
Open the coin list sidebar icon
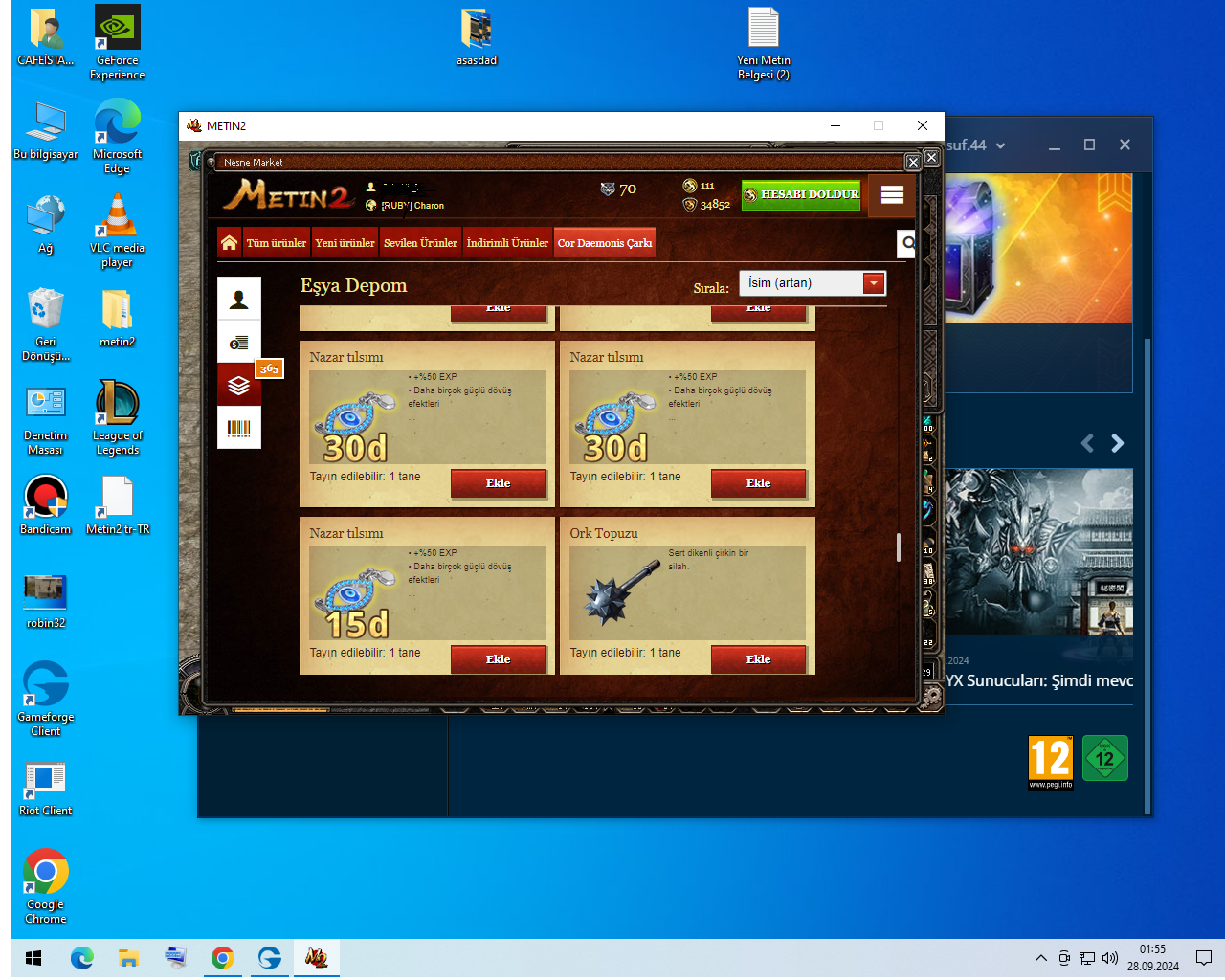point(239,342)
